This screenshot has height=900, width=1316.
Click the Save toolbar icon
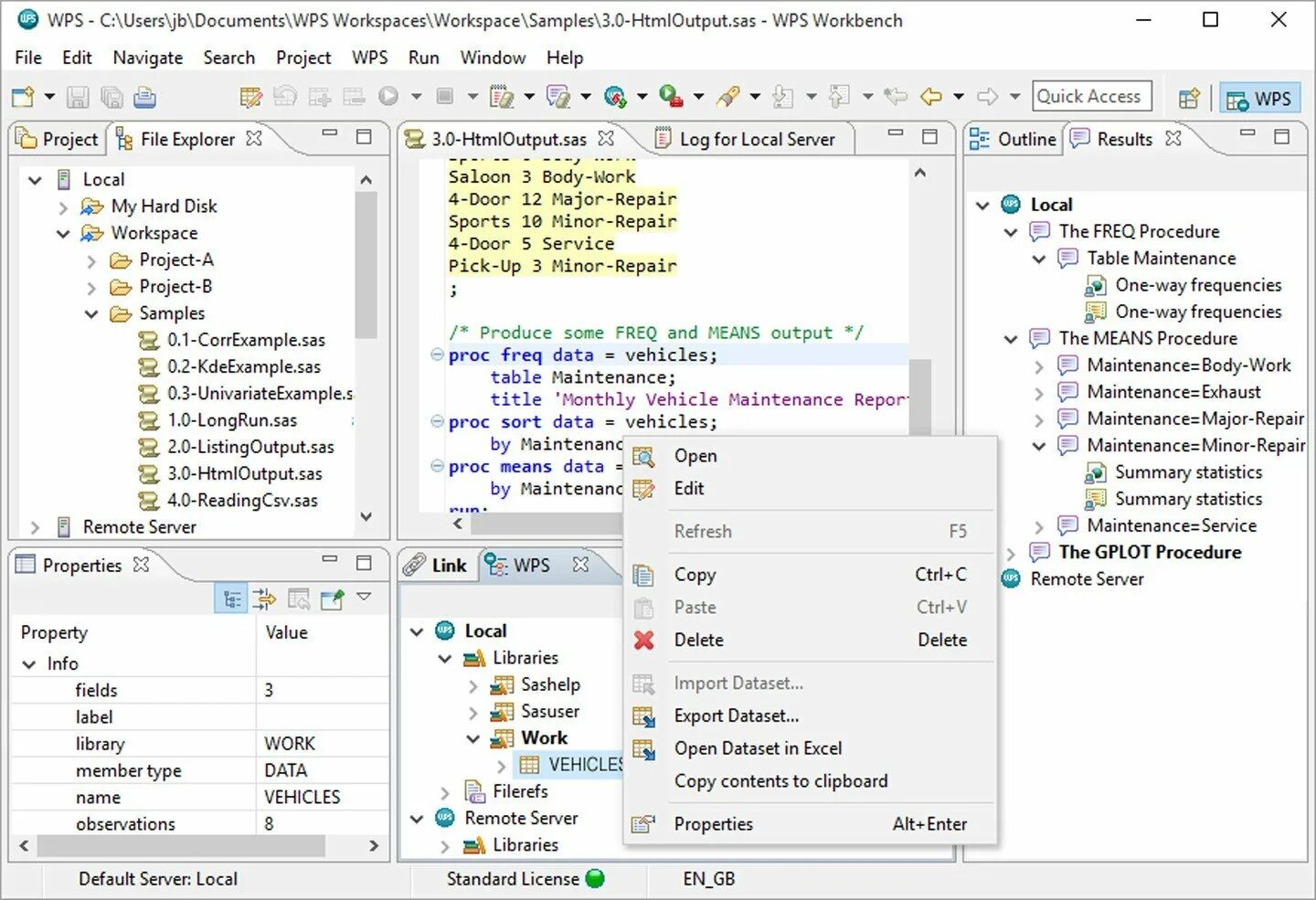pos(78,96)
